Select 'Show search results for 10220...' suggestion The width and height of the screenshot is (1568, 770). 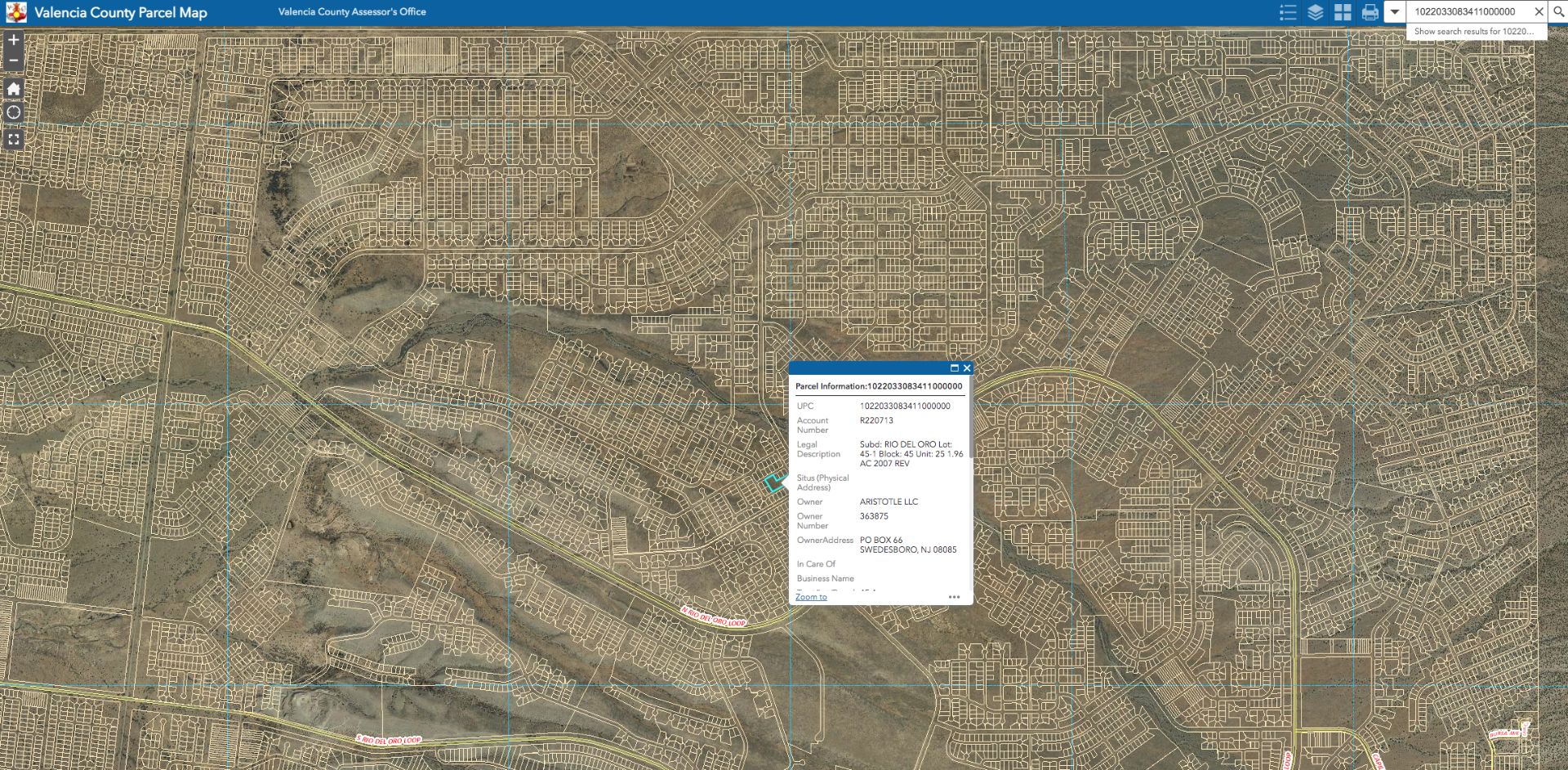pyautogui.click(x=1476, y=31)
